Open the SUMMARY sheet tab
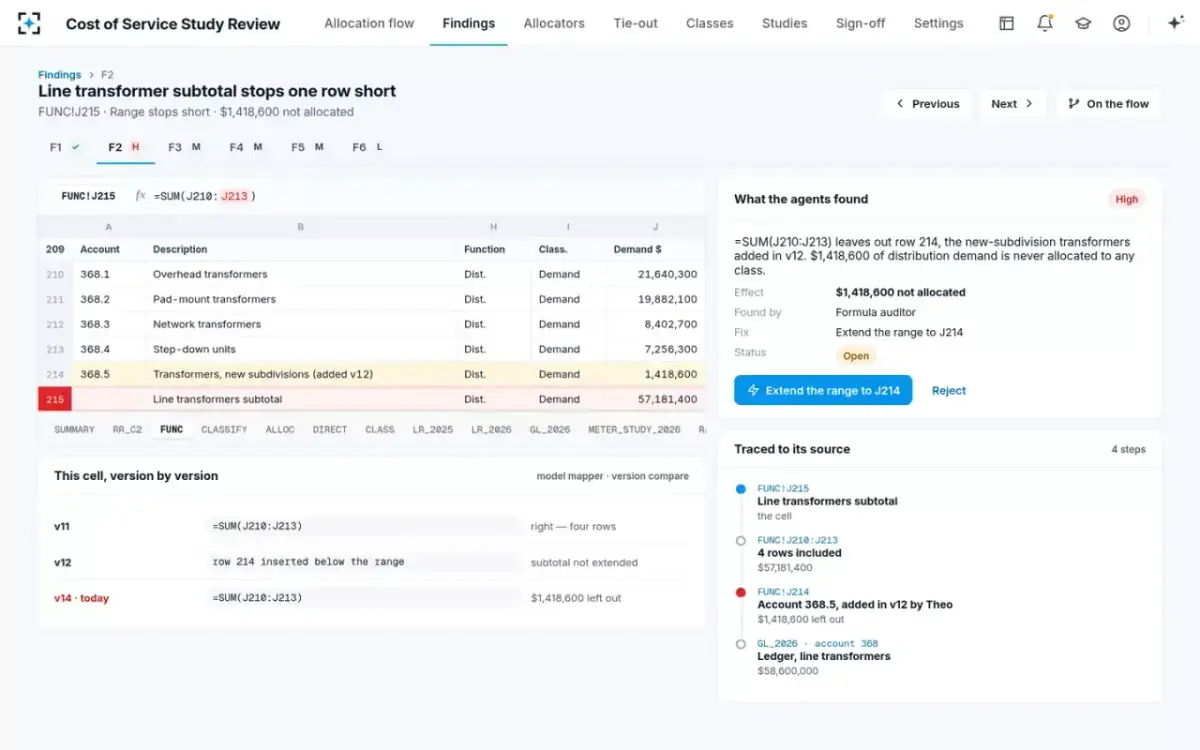Viewport: 1200px width, 750px height. 74,430
